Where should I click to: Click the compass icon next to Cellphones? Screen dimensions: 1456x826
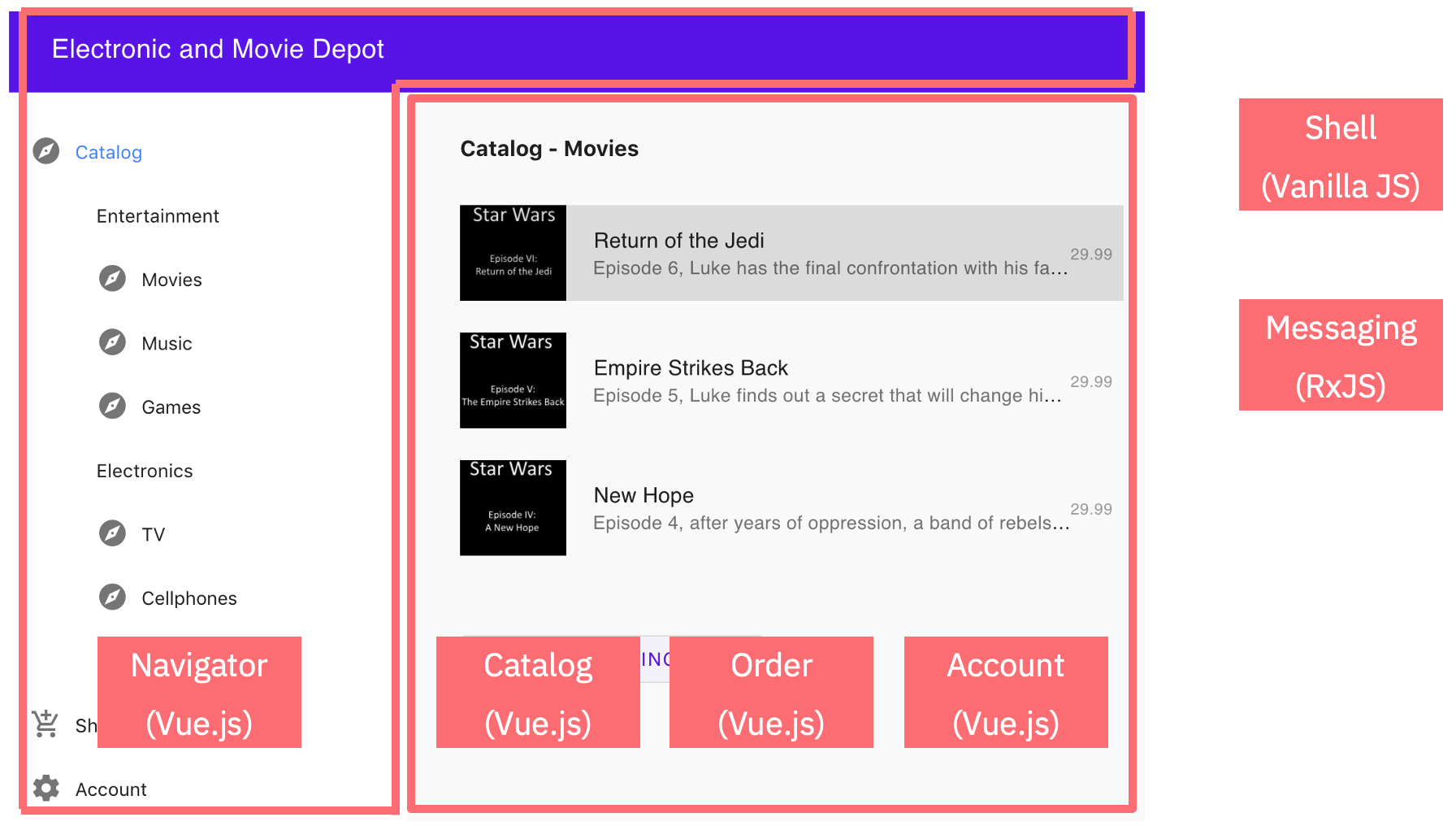pyautogui.click(x=112, y=597)
